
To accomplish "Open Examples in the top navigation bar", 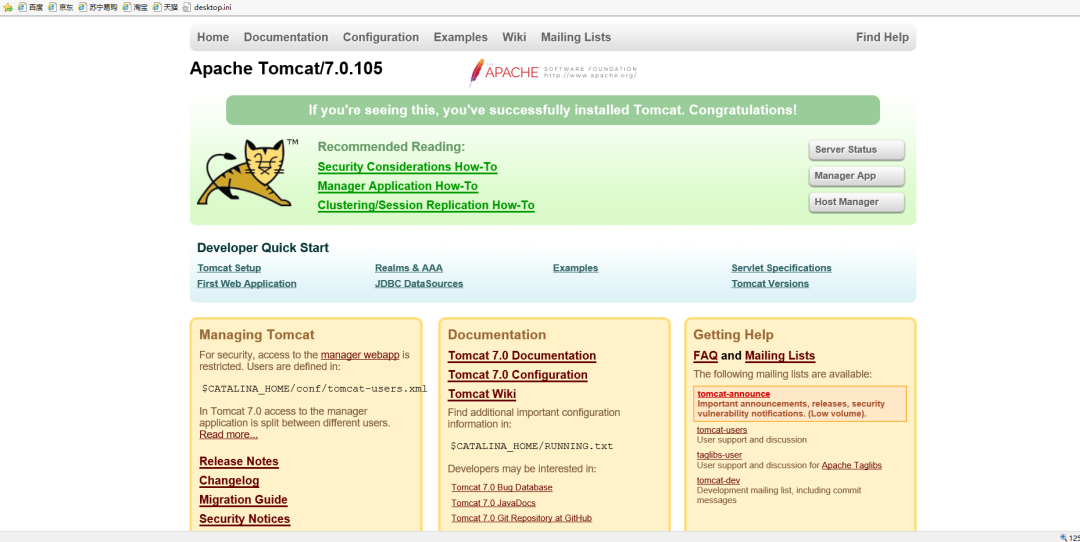I will (x=460, y=37).
